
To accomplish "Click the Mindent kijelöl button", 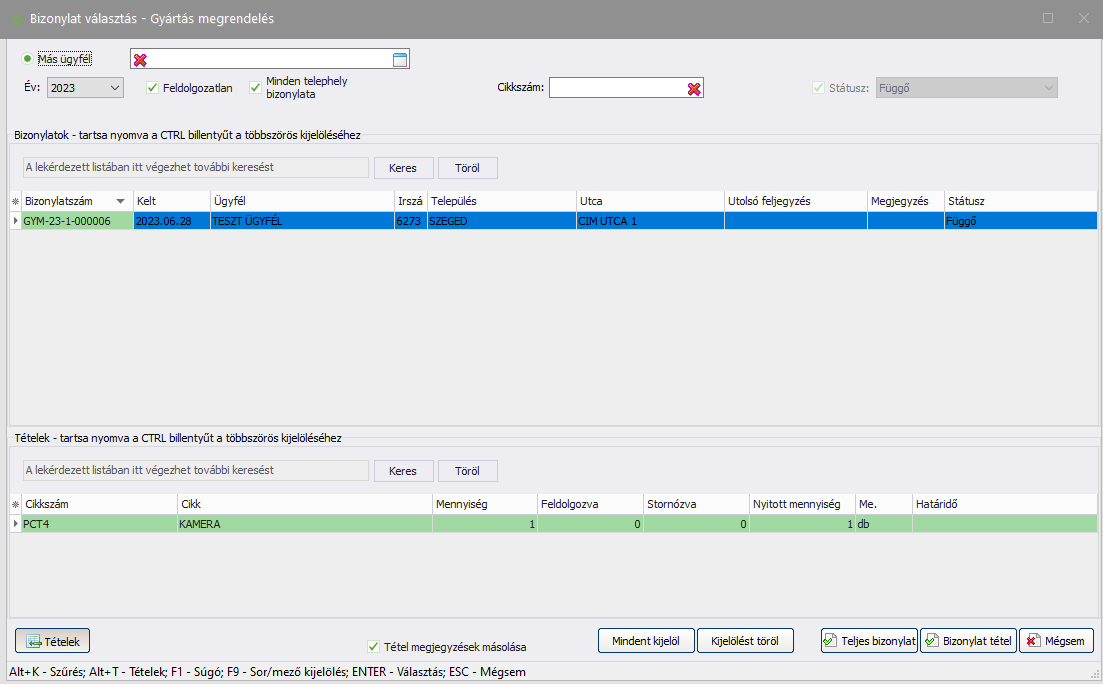I will click(645, 641).
